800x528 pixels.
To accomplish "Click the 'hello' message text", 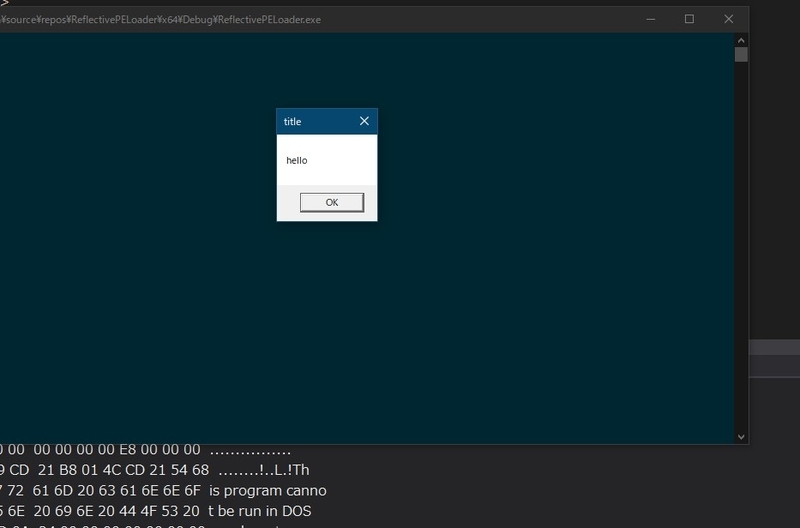I will [296, 160].
